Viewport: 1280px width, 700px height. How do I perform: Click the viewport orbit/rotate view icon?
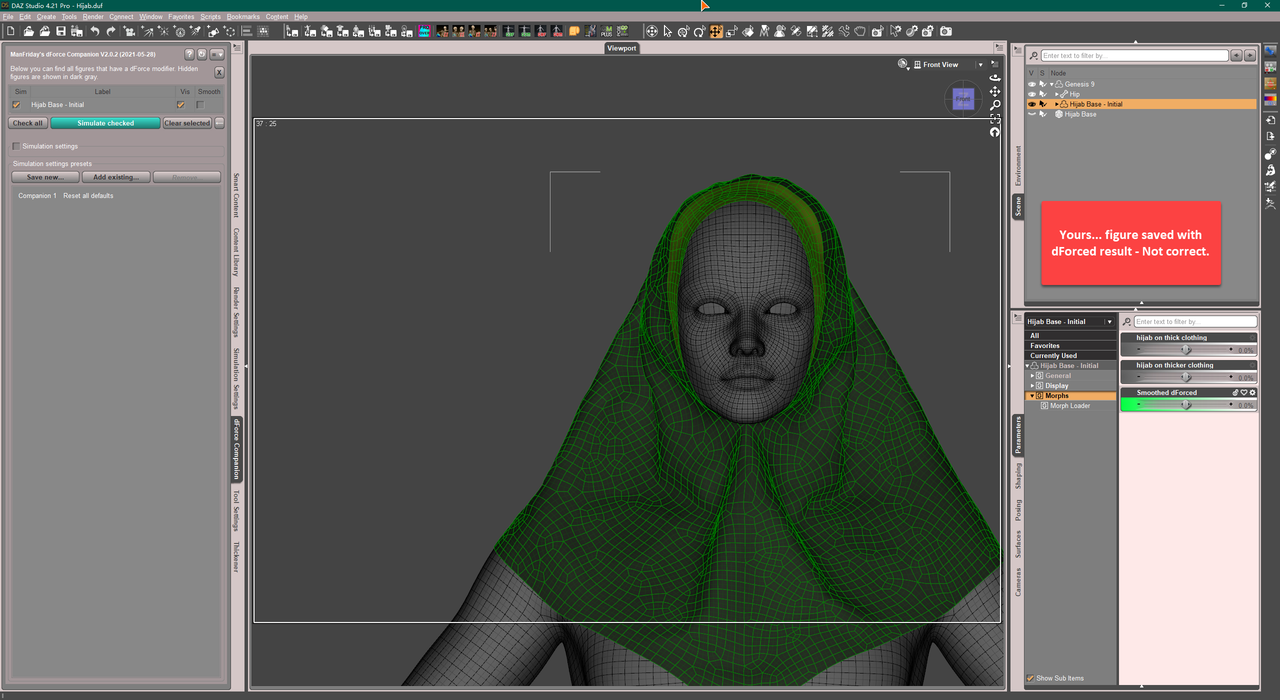click(x=995, y=78)
